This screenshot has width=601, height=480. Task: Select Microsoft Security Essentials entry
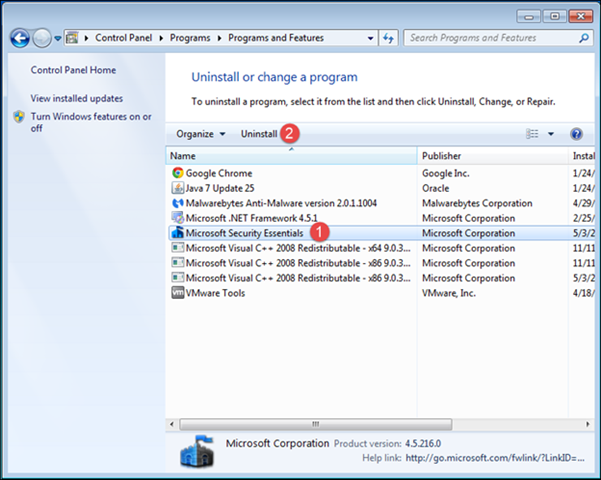click(x=245, y=233)
